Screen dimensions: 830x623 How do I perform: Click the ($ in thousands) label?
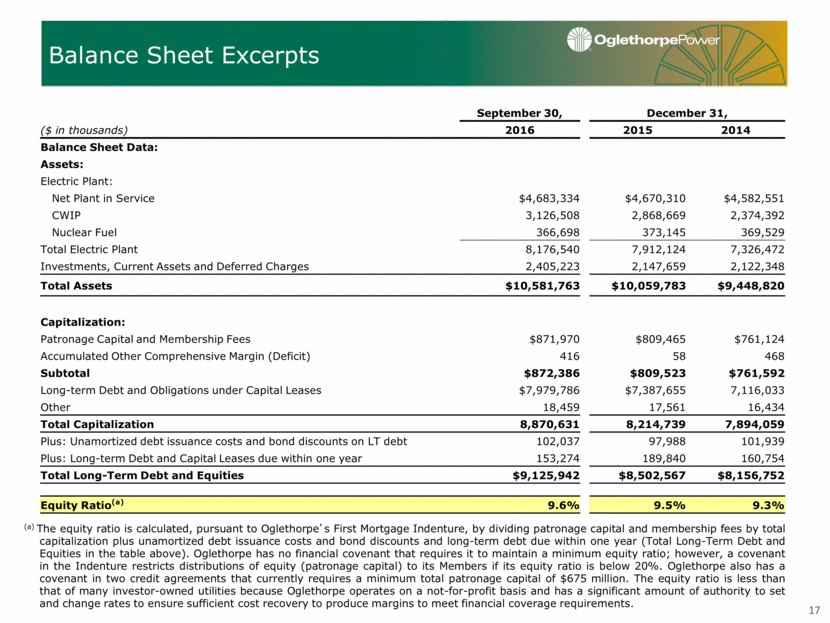pos(84,130)
